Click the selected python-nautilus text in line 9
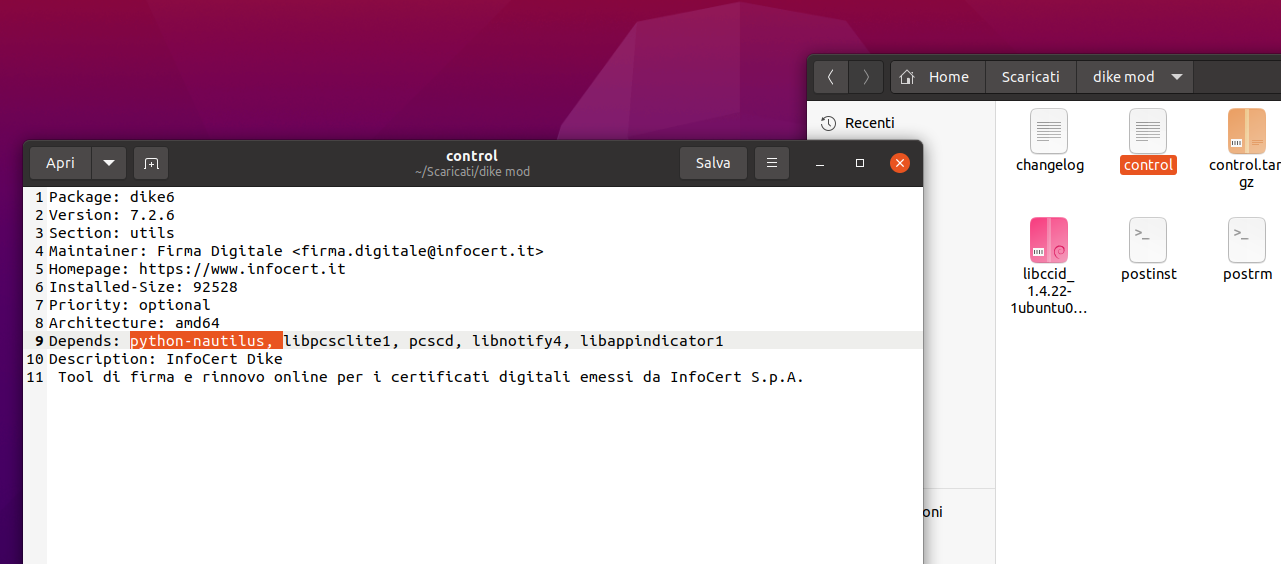 pyautogui.click(x=205, y=341)
